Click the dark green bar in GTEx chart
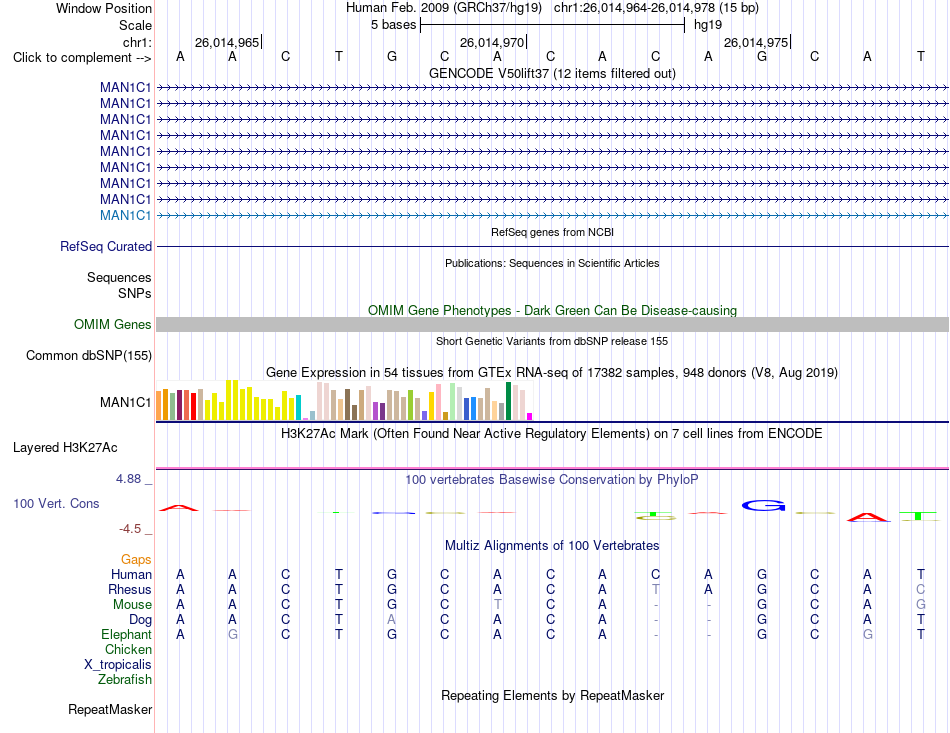 (x=508, y=401)
